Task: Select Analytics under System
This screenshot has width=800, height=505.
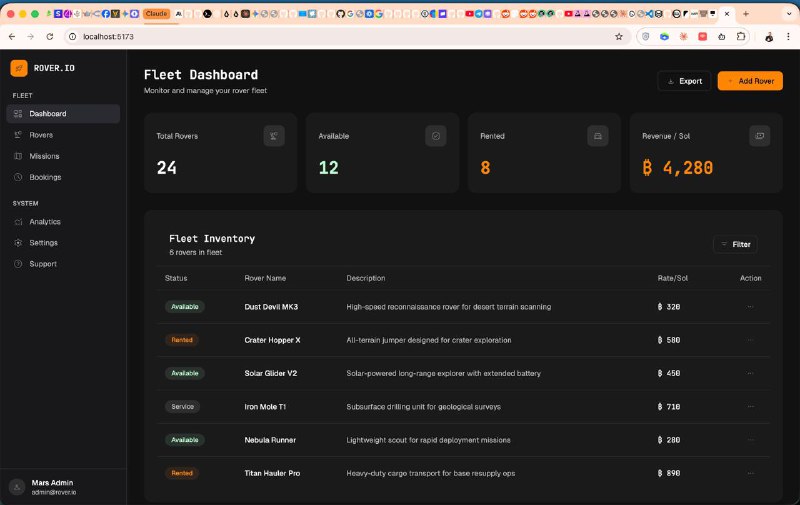Action: point(44,222)
